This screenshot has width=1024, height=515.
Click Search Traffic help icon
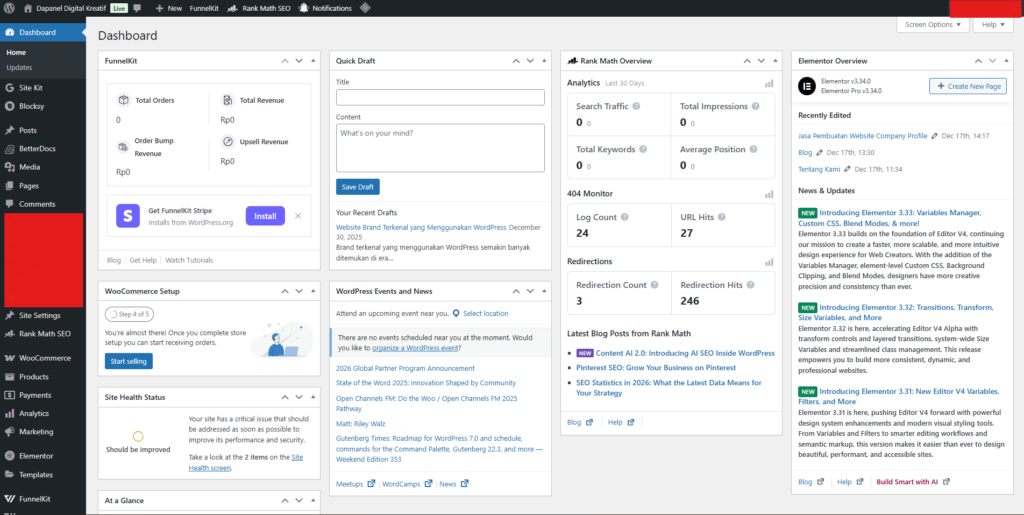[x=636, y=106]
